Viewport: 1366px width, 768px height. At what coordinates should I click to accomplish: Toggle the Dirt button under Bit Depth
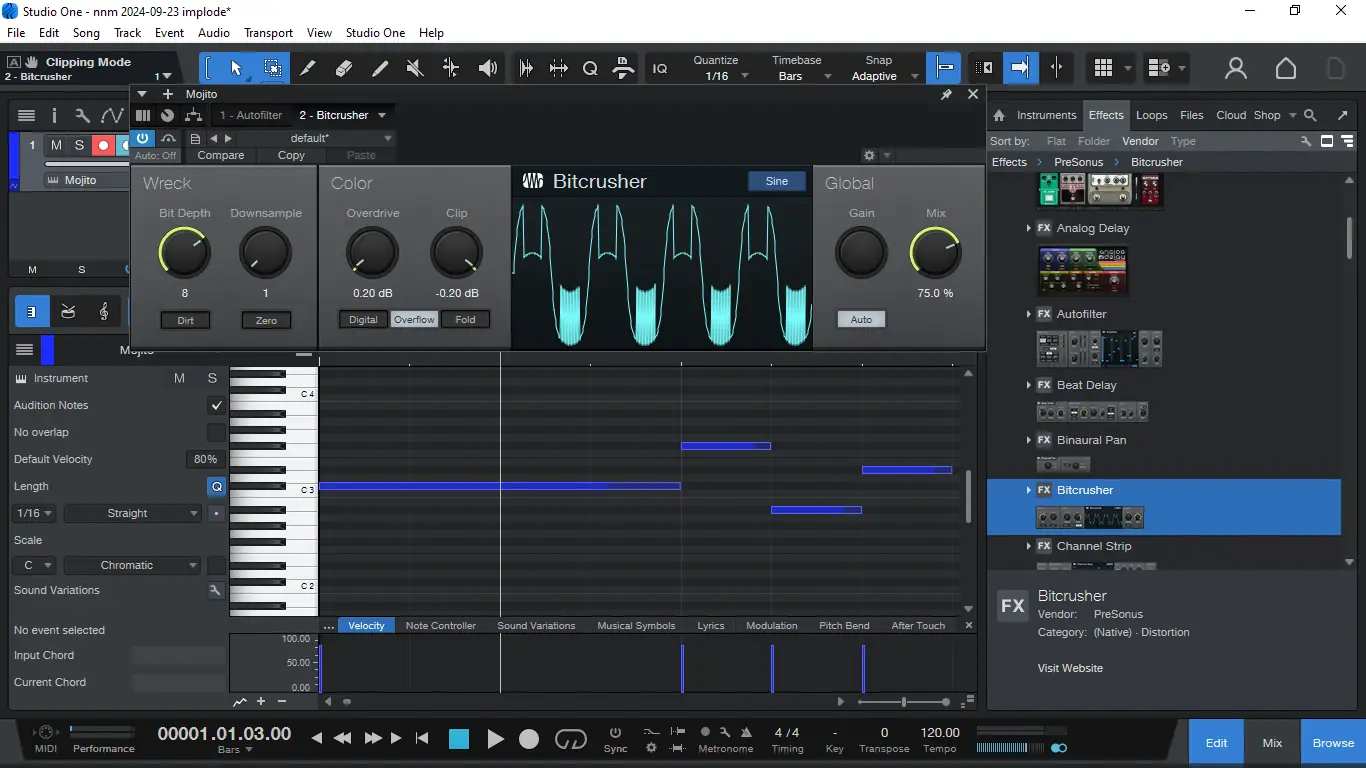185,321
